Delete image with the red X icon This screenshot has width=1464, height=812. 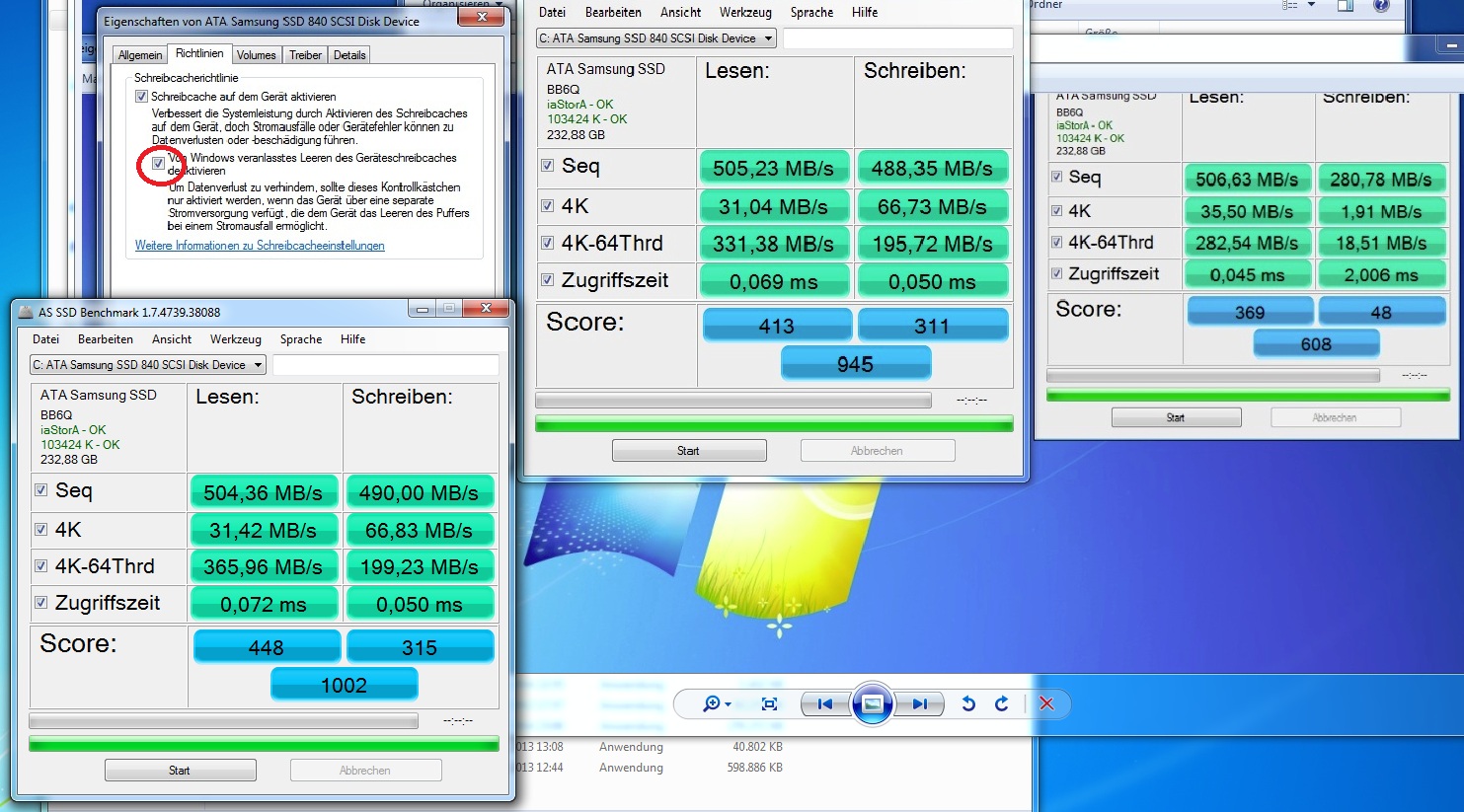click(1046, 703)
